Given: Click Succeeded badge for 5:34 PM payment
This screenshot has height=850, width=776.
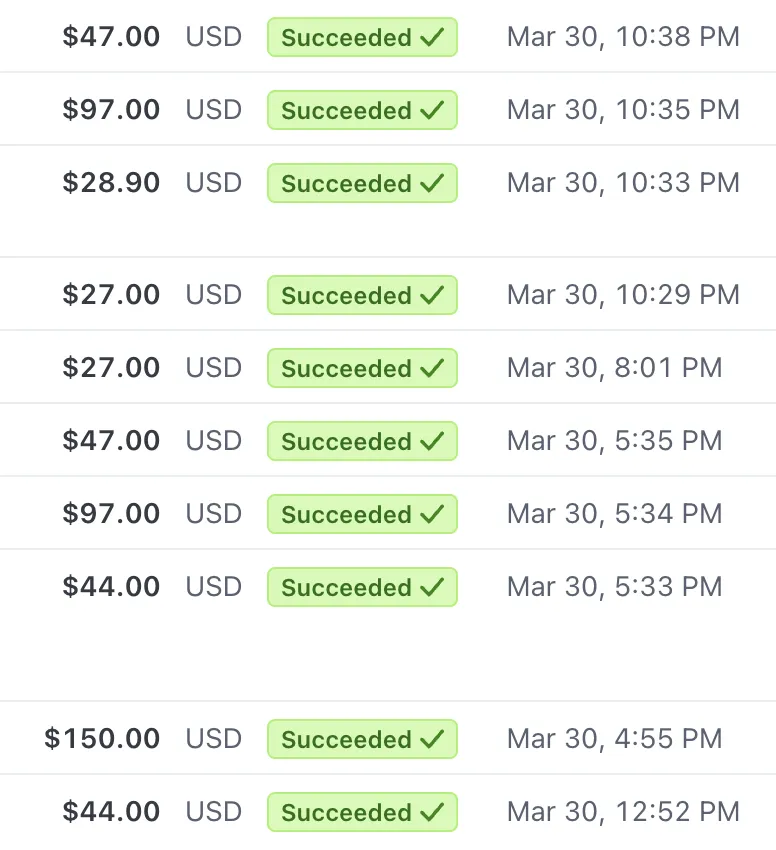Looking at the screenshot, I should click(x=362, y=514).
